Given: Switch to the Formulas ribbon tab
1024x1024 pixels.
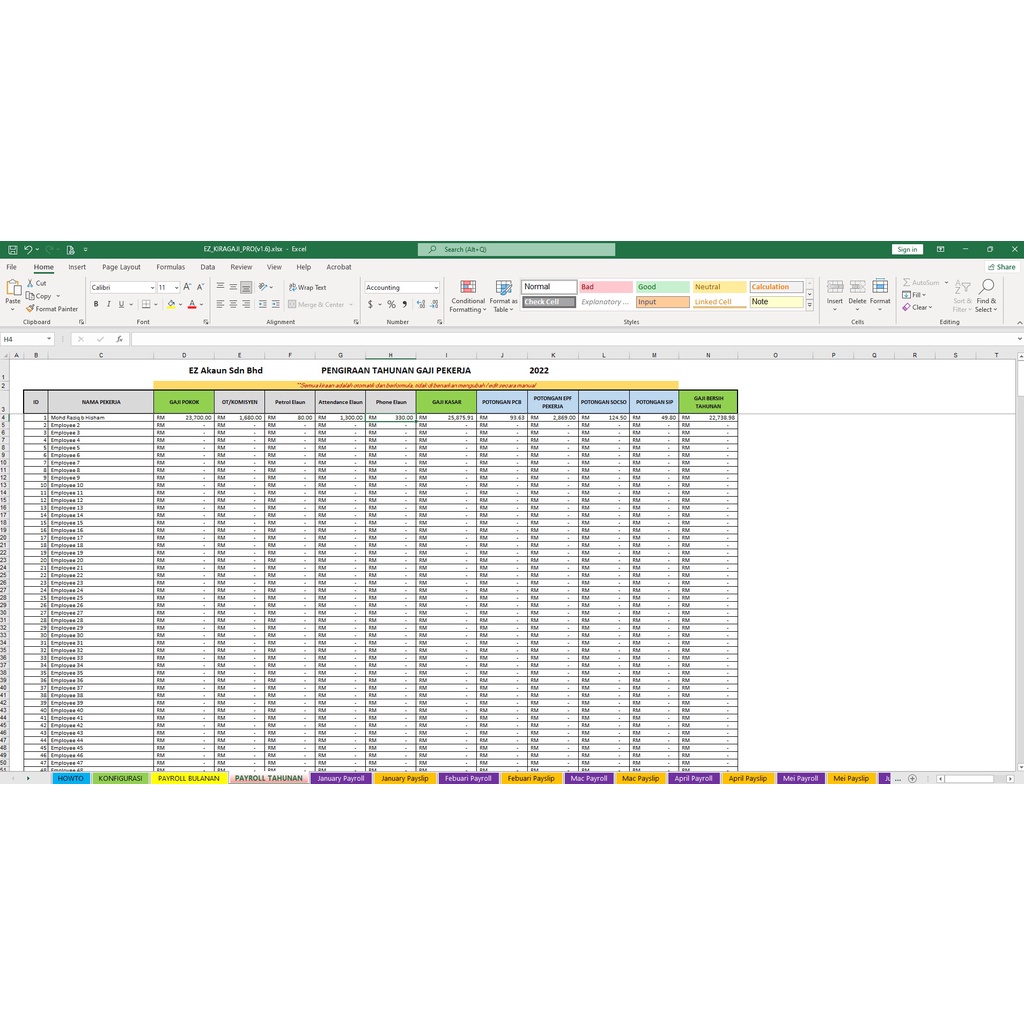Looking at the screenshot, I should click(170, 267).
